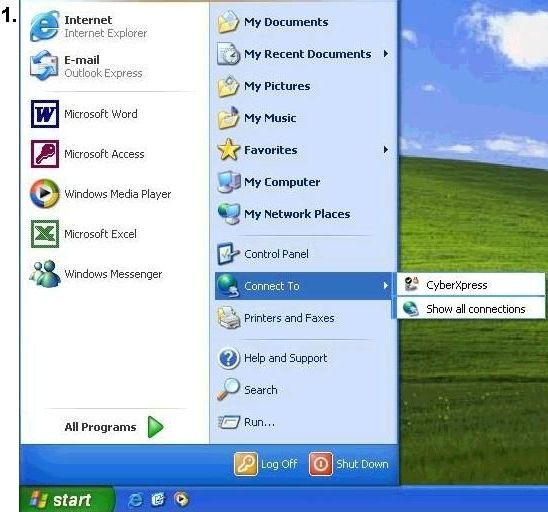
Task: Click 'Windows Messenger' label text
Action: tap(113, 274)
